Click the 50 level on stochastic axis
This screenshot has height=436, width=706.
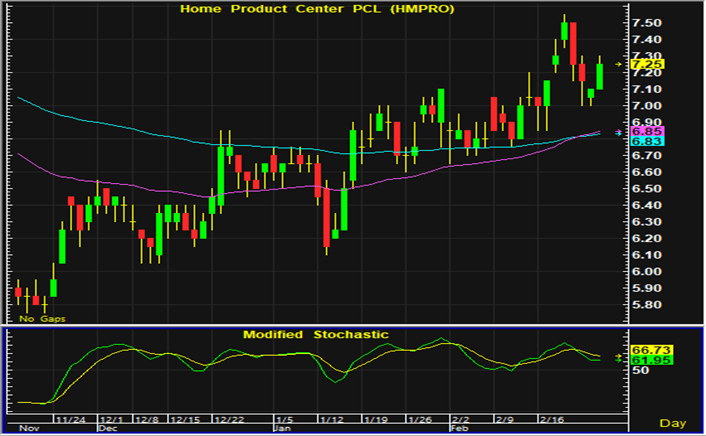(x=640, y=370)
